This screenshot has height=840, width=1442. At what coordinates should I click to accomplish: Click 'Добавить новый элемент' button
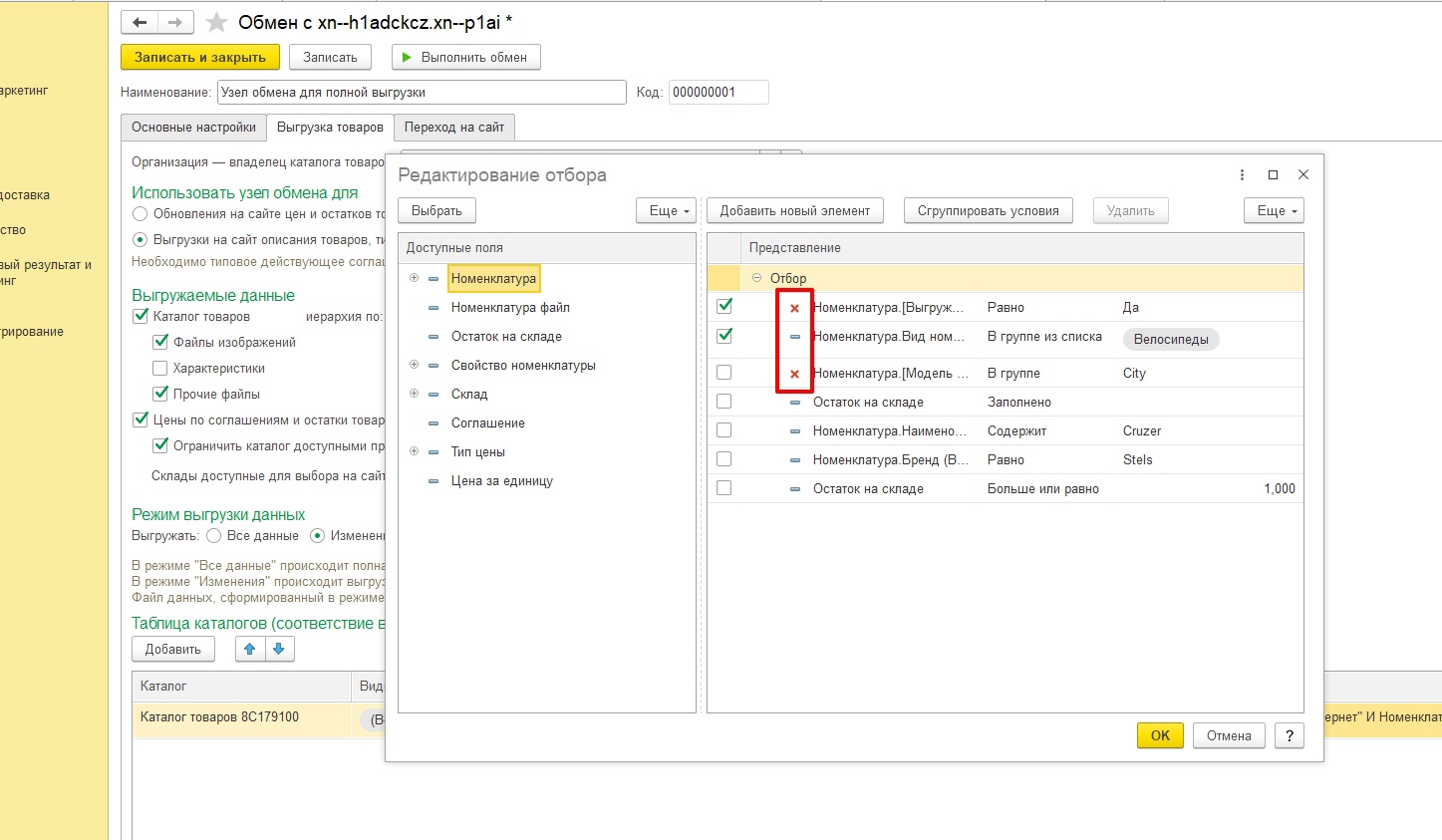[794, 210]
